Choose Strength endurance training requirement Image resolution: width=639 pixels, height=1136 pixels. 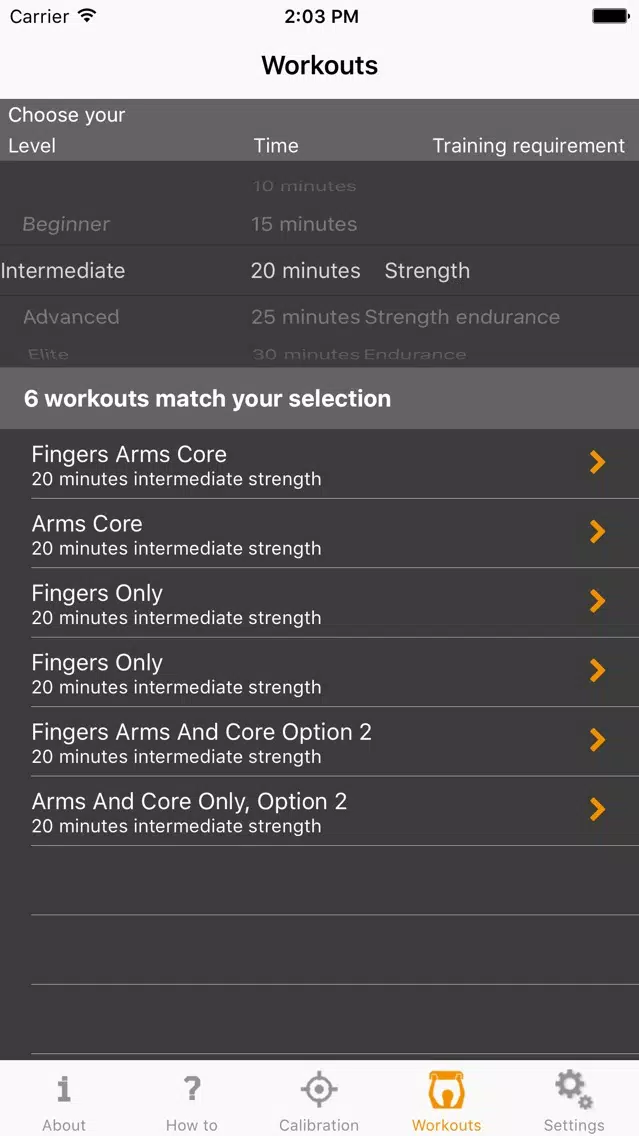click(x=462, y=317)
